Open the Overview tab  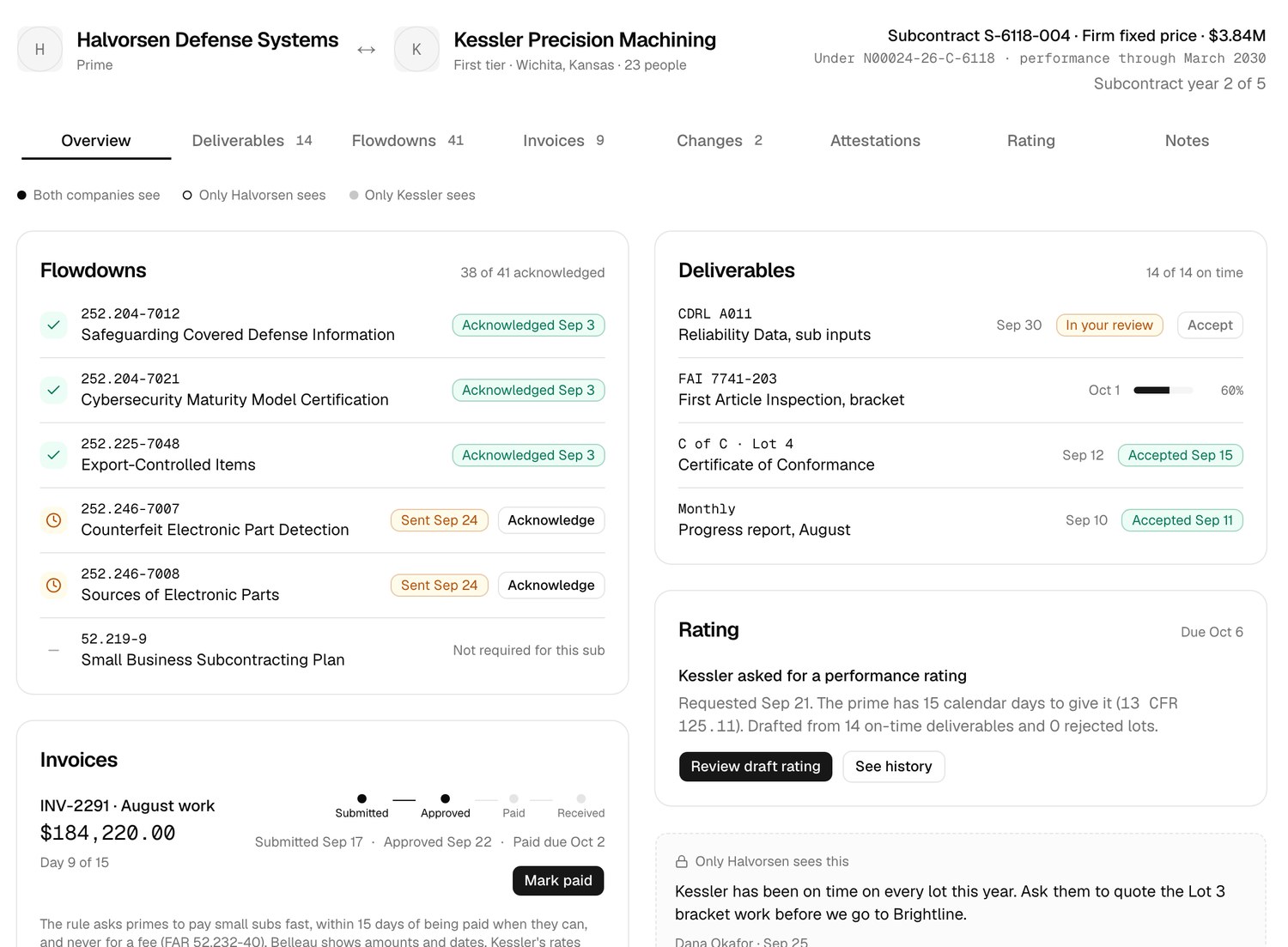pos(96,141)
